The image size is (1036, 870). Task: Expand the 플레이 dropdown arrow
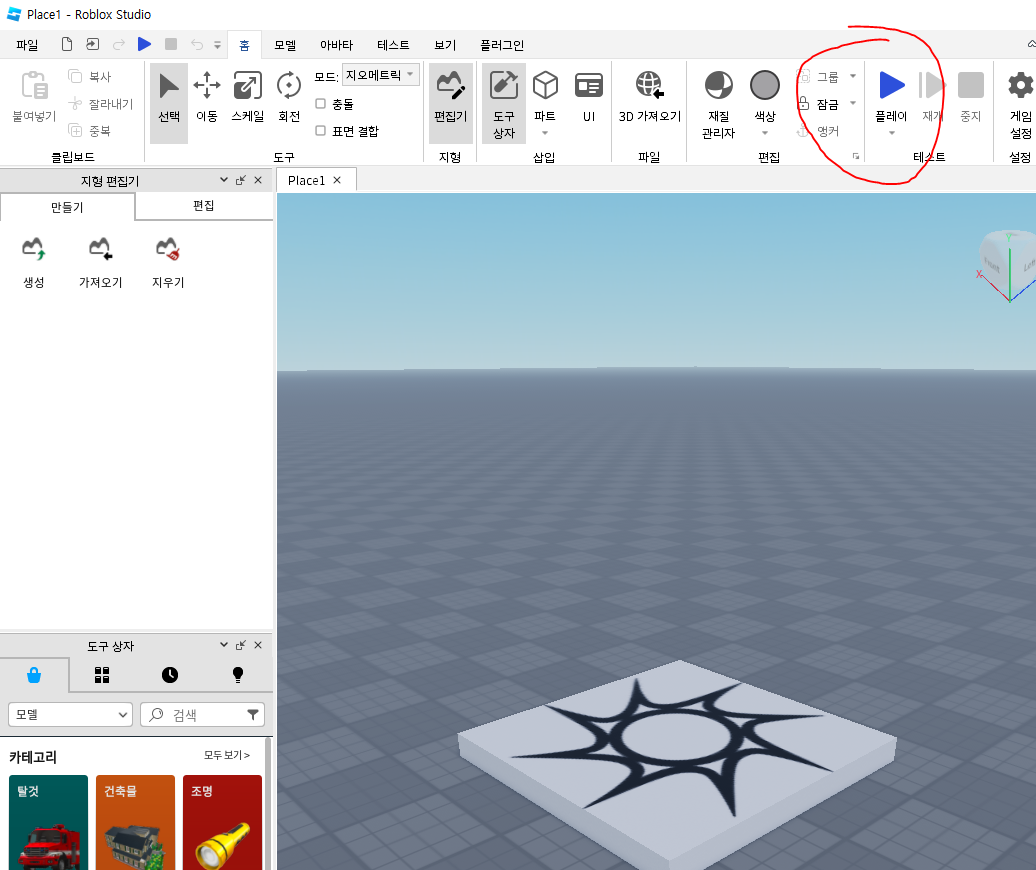pyautogui.click(x=891, y=133)
